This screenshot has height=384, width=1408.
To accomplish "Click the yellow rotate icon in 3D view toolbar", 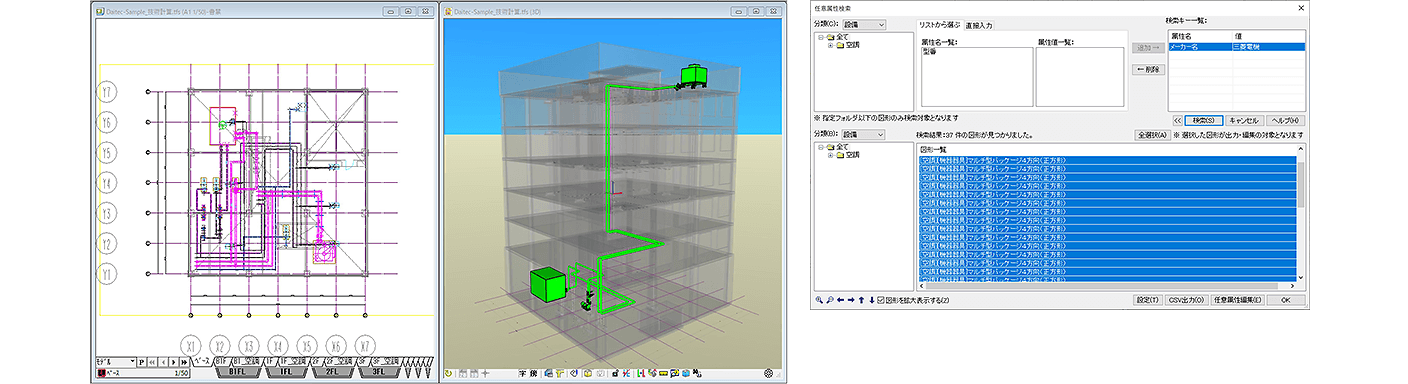I will (448, 374).
